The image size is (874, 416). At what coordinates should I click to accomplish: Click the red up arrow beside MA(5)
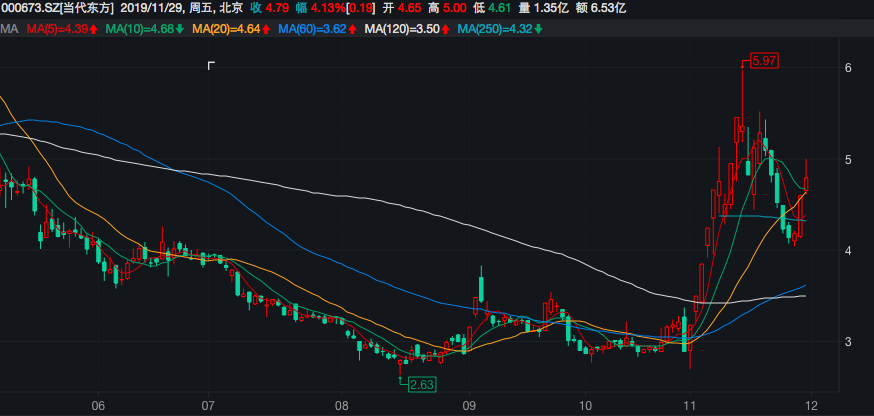tap(93, 29)
